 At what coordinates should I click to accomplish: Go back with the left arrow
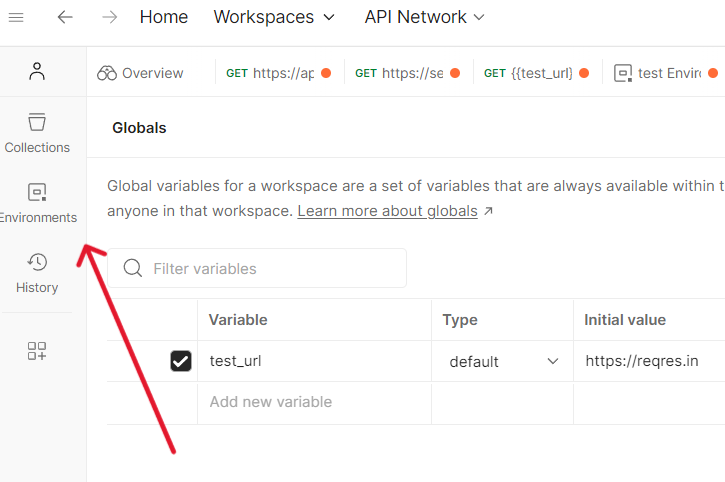[x=65, y=17]
